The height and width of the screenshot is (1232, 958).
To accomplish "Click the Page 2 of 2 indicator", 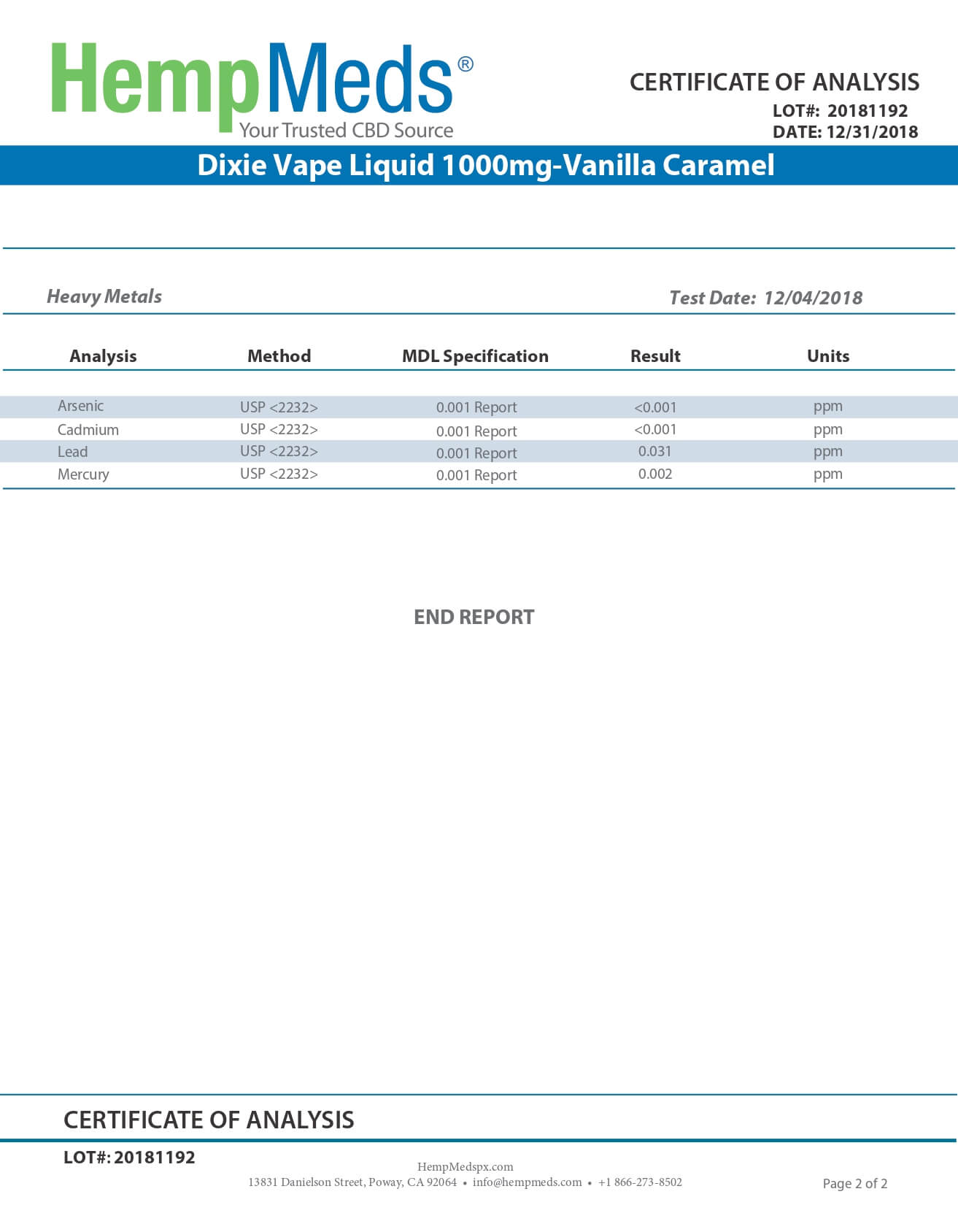I will [854, 1183].
